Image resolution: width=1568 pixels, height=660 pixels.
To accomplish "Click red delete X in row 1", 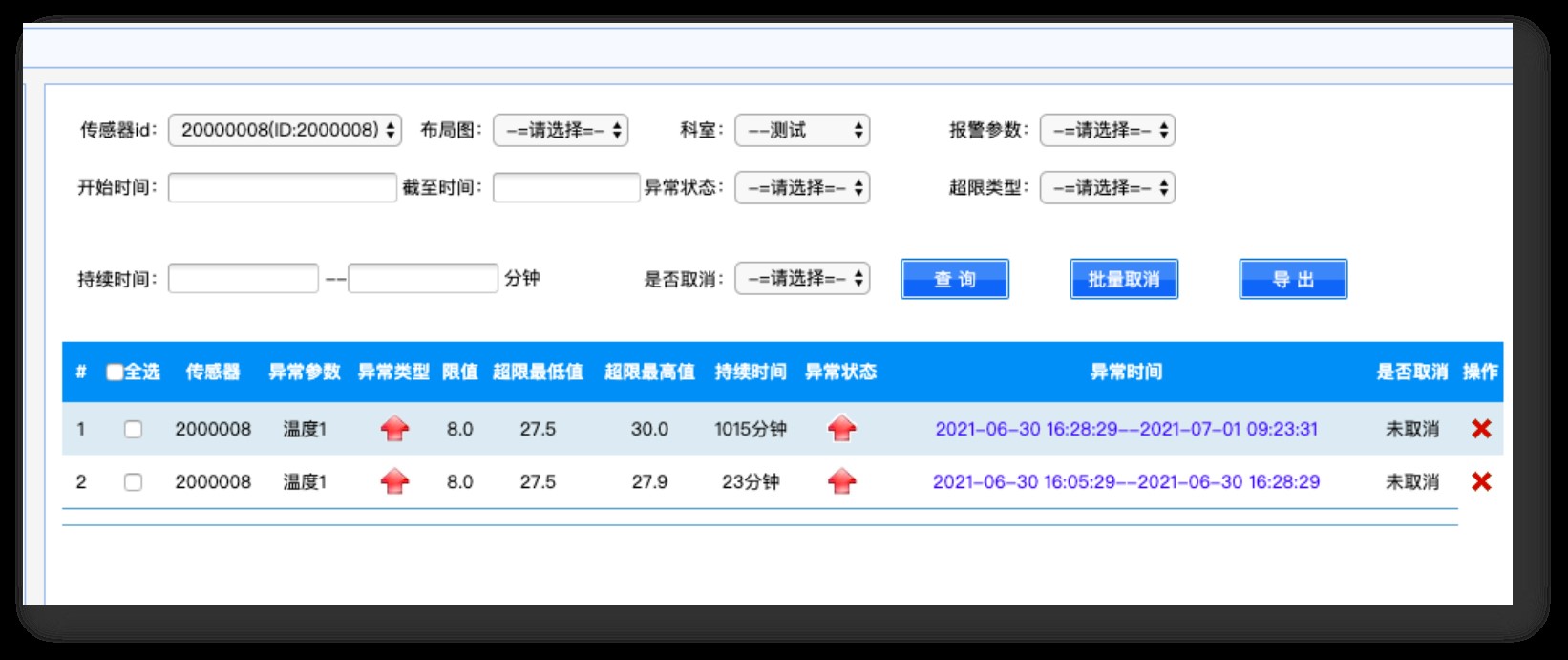I will [1481, 429].
